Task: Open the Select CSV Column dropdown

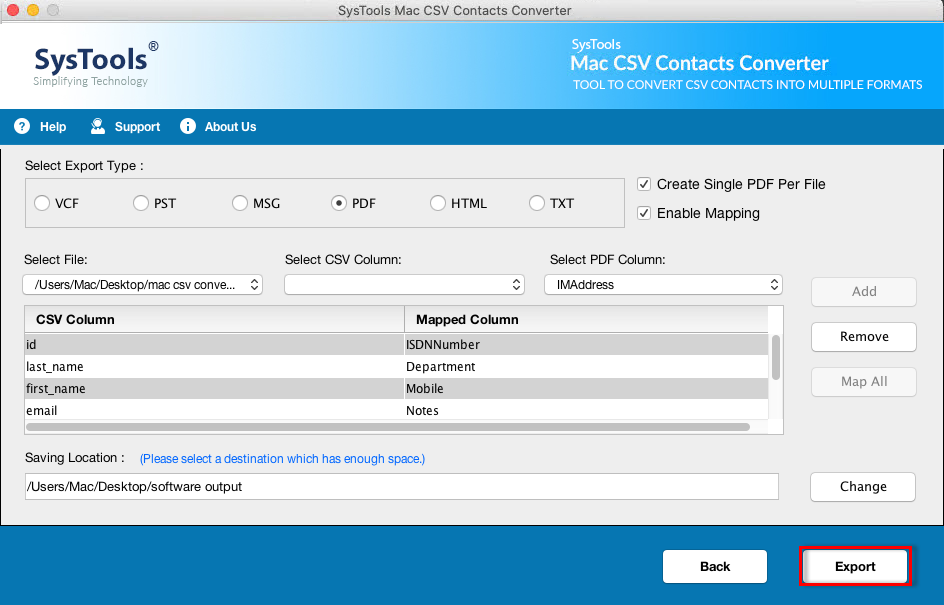Action: tap(404, 285)
